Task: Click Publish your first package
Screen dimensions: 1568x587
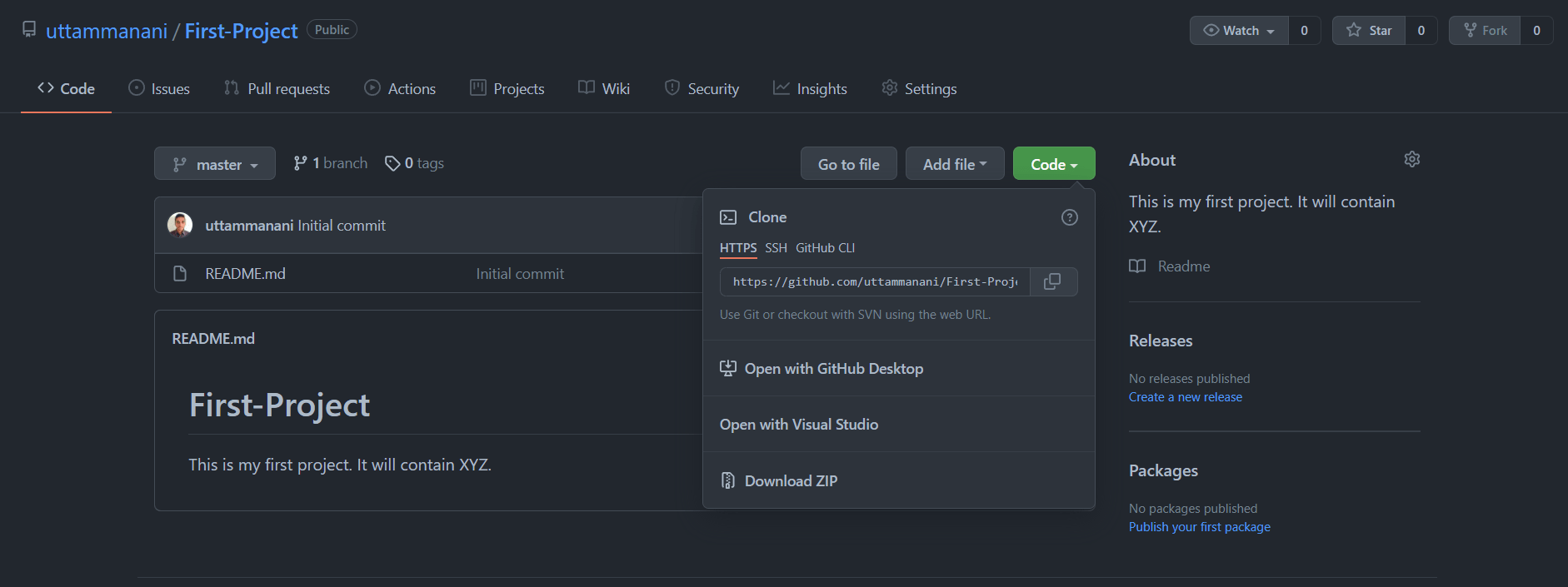Action: pyautogui.click(x=1200, y=527)
